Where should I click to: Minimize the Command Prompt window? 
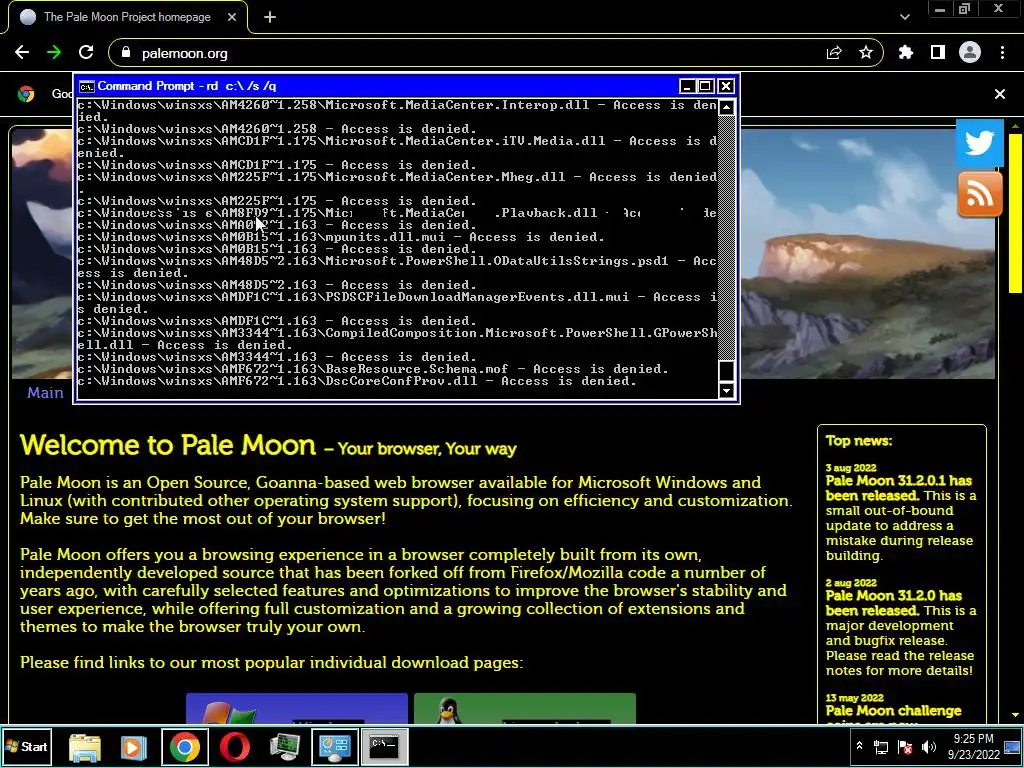[x=687, y=86]
